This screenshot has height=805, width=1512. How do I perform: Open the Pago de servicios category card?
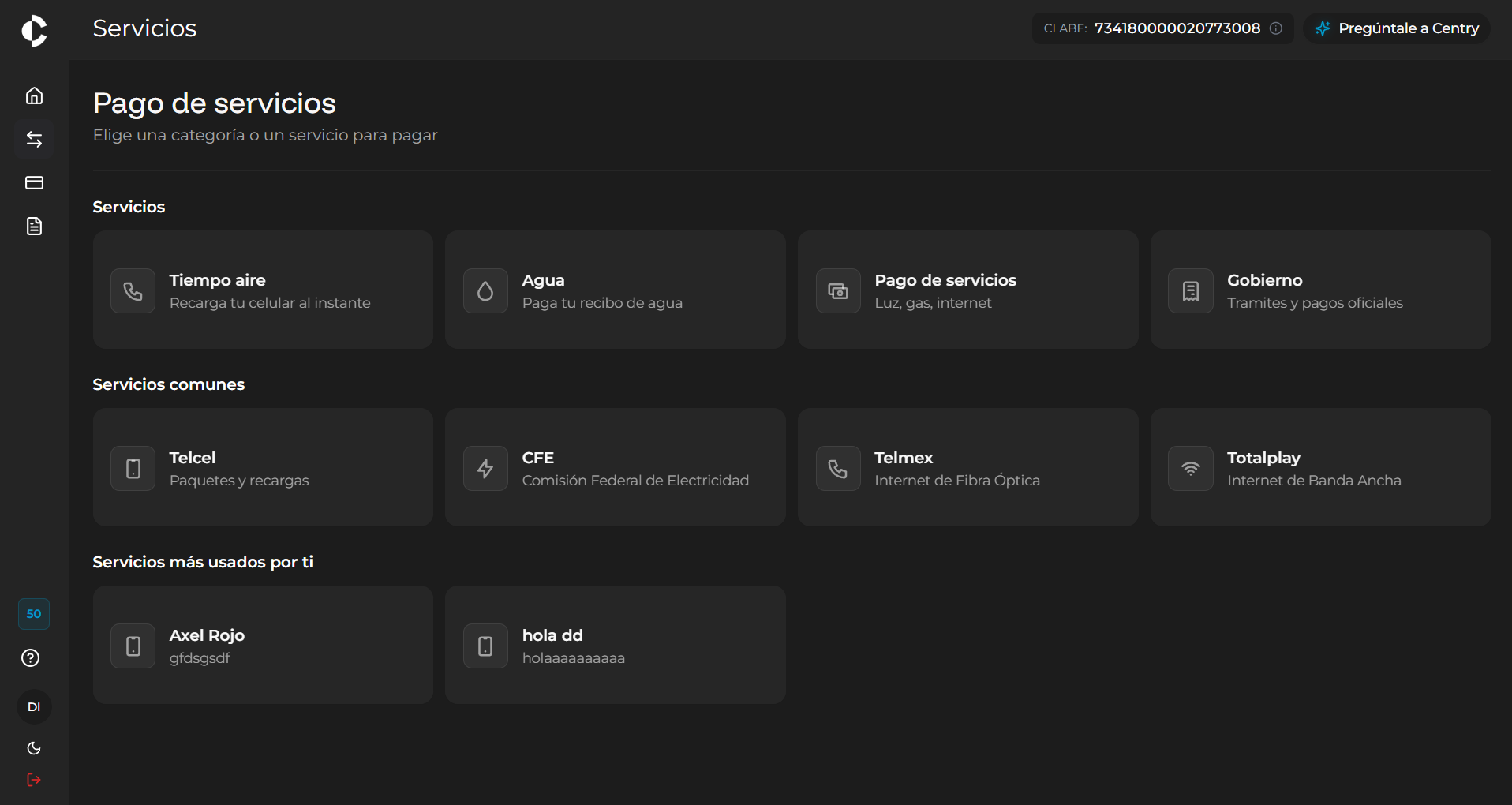pos(968,290)
